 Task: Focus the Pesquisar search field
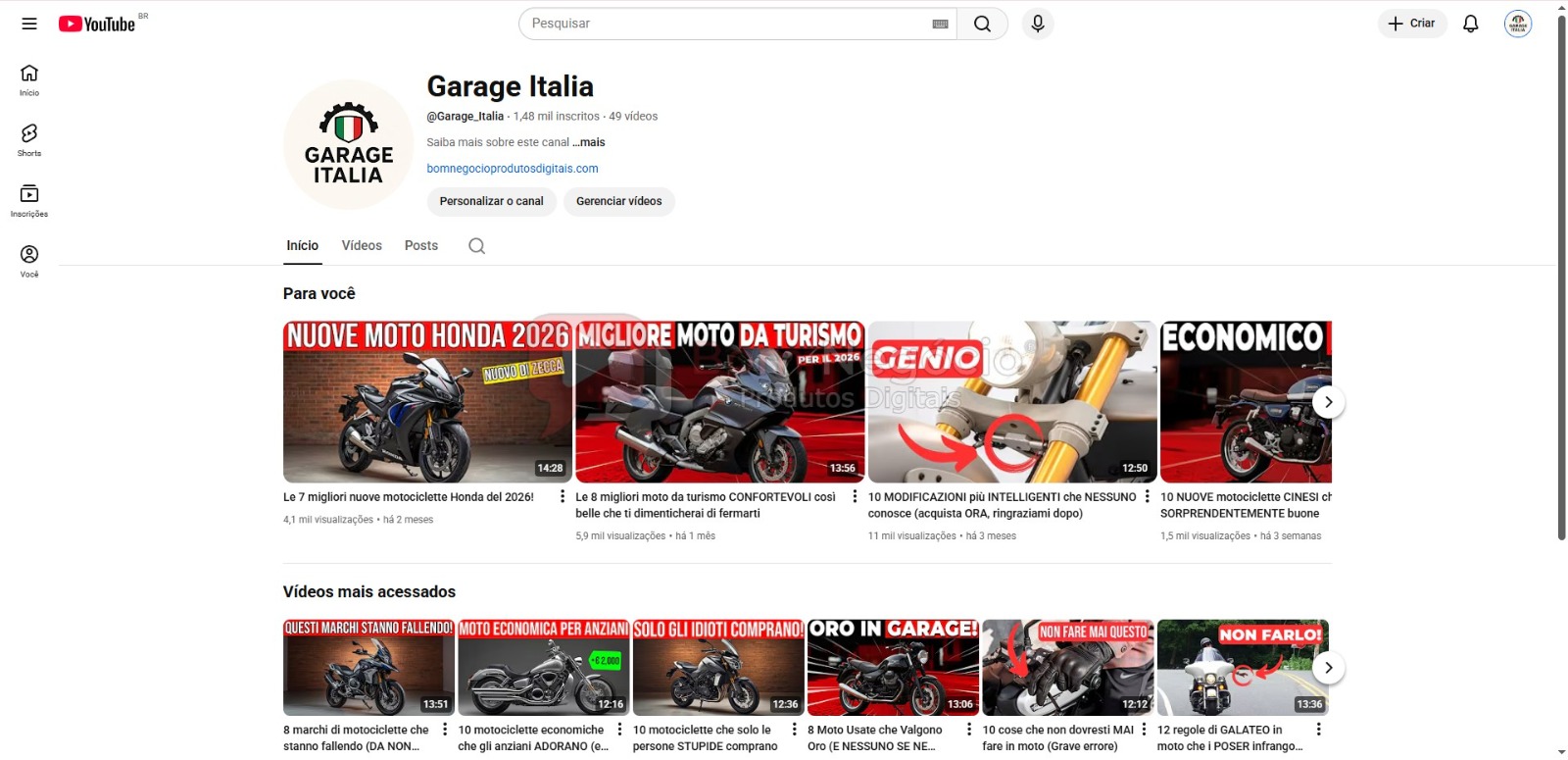tap(725, 24)
